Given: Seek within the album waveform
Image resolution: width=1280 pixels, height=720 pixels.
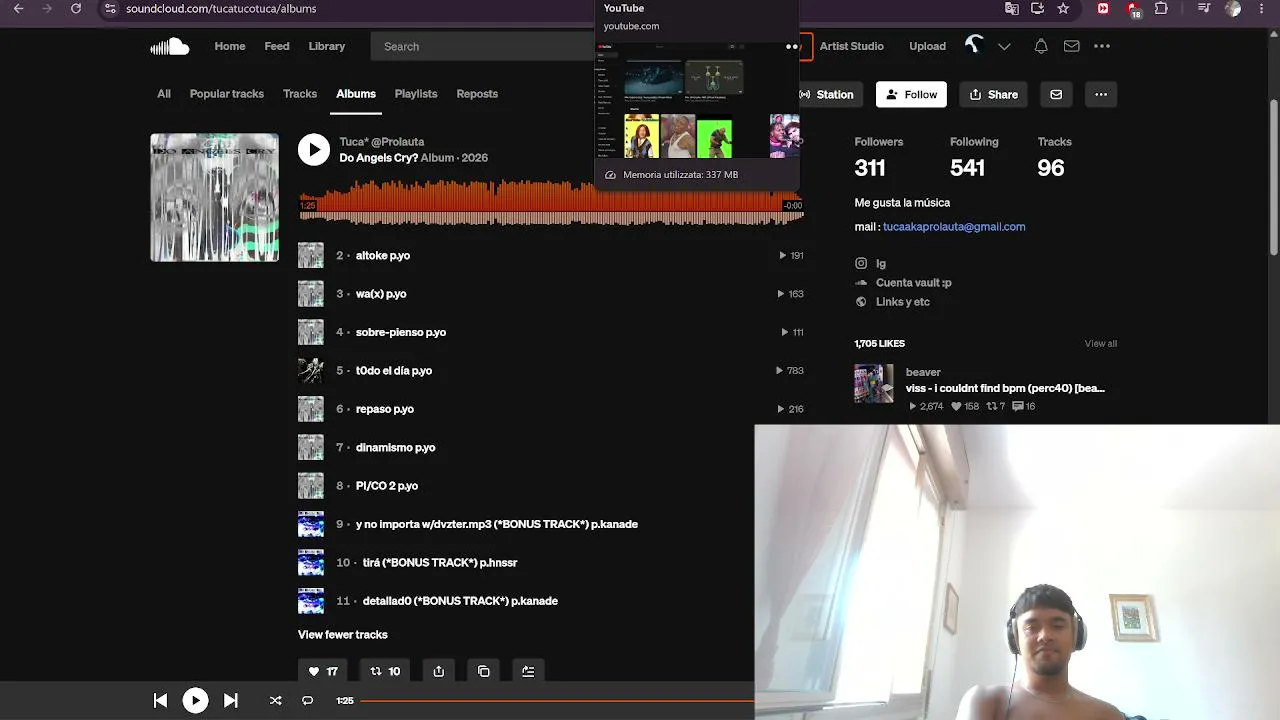Looking at the screenshot, I should tap(551, 202).
